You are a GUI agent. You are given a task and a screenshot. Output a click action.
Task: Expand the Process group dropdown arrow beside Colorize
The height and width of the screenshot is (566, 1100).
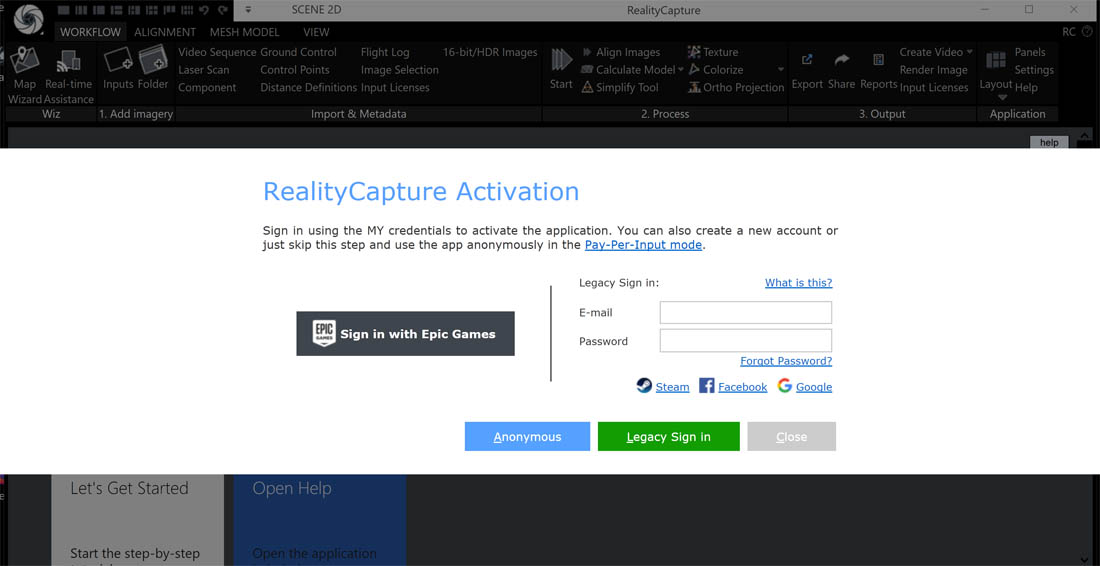pos(781,69)
